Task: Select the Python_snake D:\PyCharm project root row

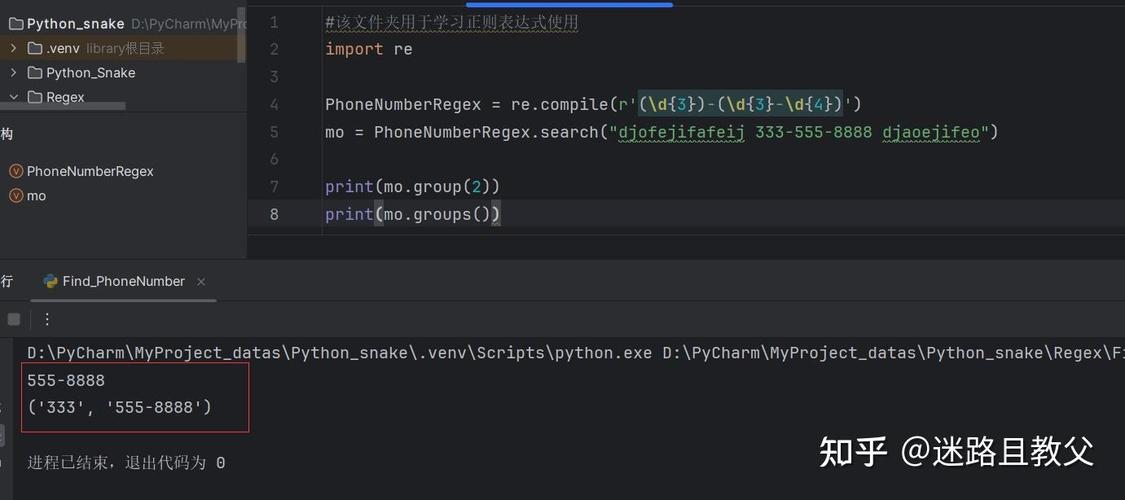Action: point(123,24)
